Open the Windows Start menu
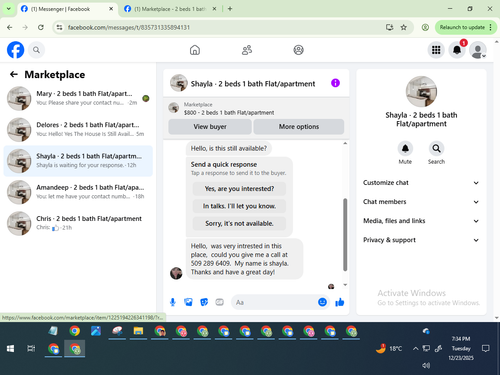The width and height of the screenshot is (500, 375). tap(10, 349)
